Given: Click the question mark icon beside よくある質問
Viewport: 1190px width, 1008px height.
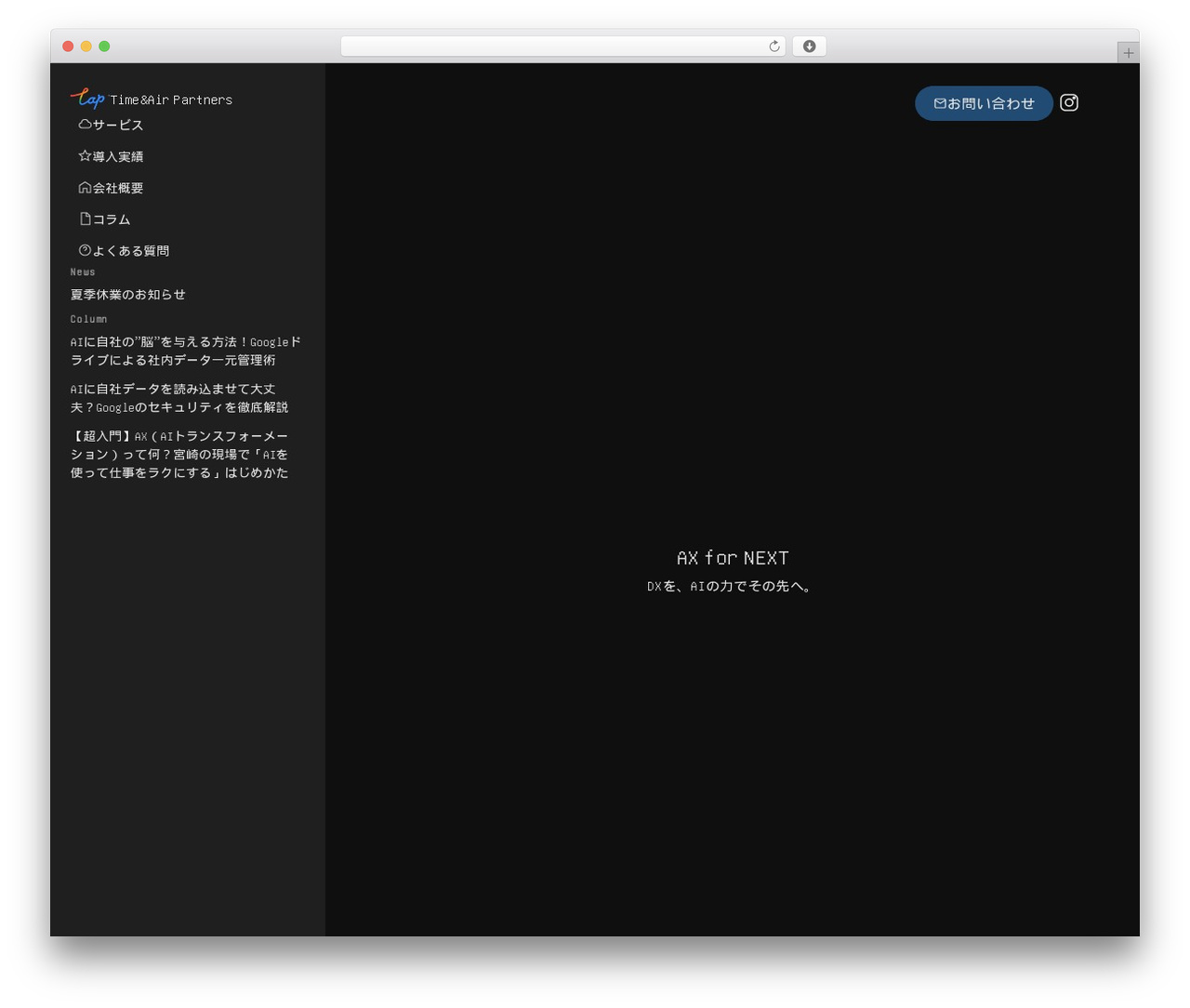Looking at the screenshot, I should click(x=85, y=250).
